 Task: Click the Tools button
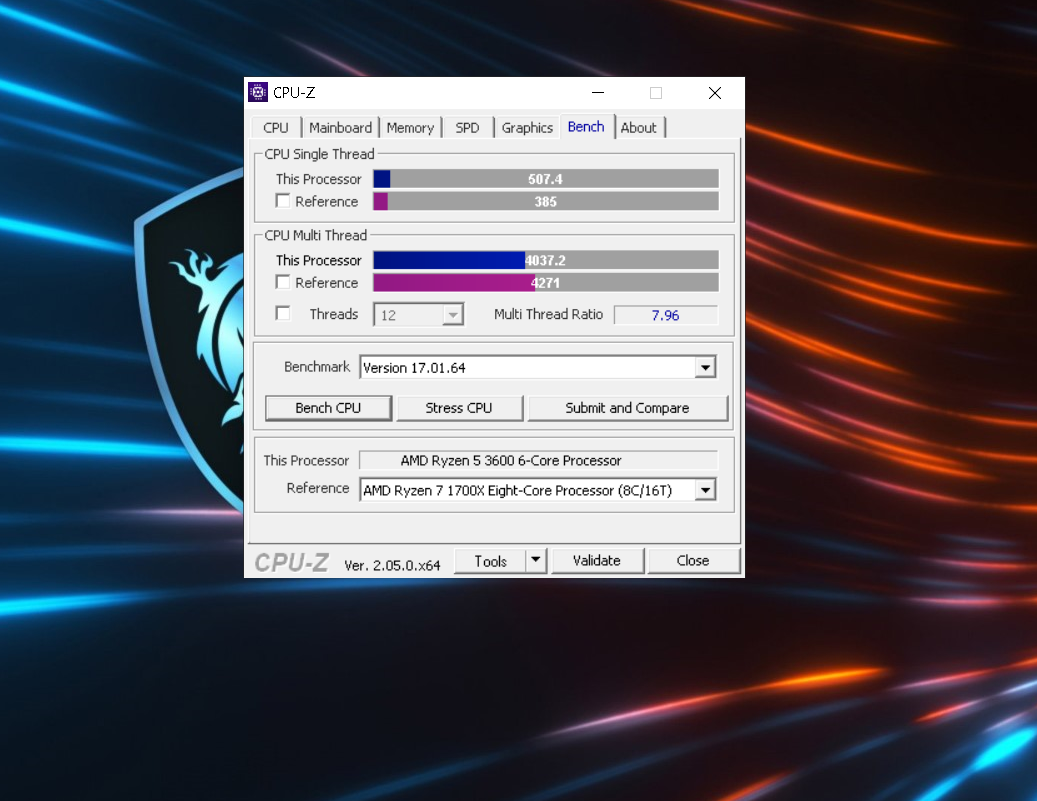490,561
